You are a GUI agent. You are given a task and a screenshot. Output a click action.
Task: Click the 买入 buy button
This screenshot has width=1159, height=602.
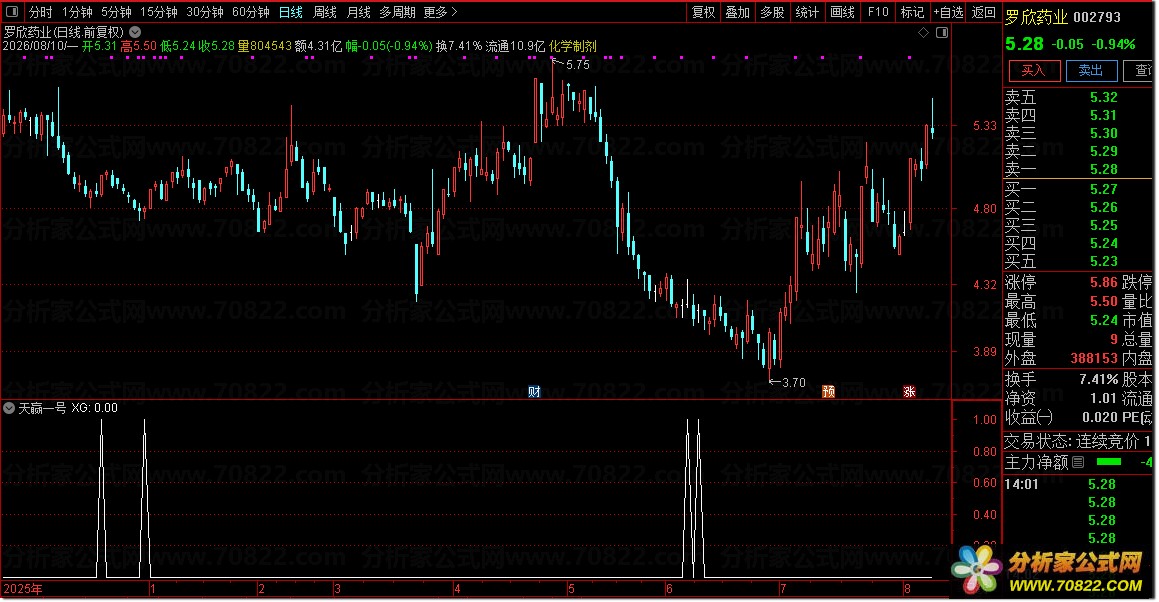click(x=1034, y=71)
